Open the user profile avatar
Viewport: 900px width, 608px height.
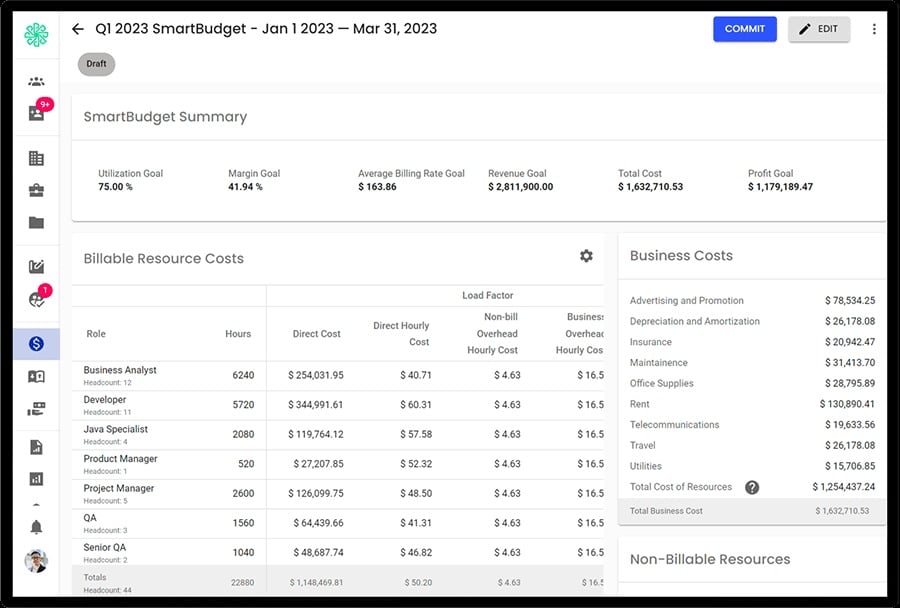(36, 561)
